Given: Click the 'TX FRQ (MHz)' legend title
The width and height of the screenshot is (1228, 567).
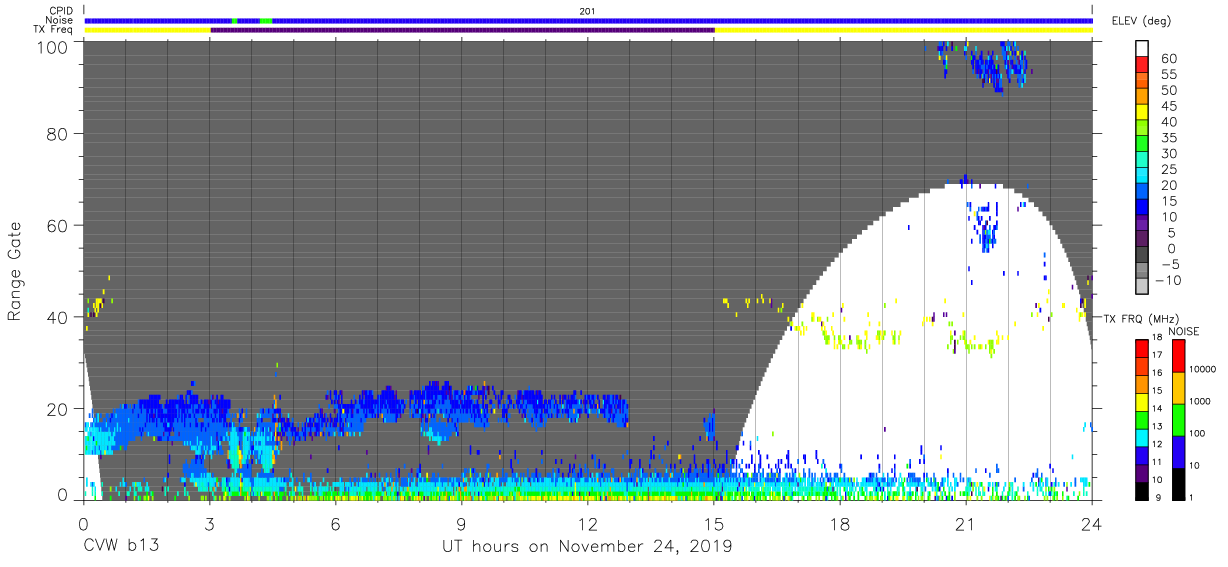Looking at the screenshot, I should point(1140,319).
